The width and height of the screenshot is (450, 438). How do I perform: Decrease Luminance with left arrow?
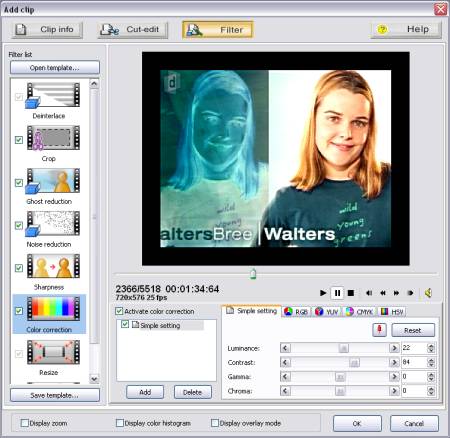point(285,348)
